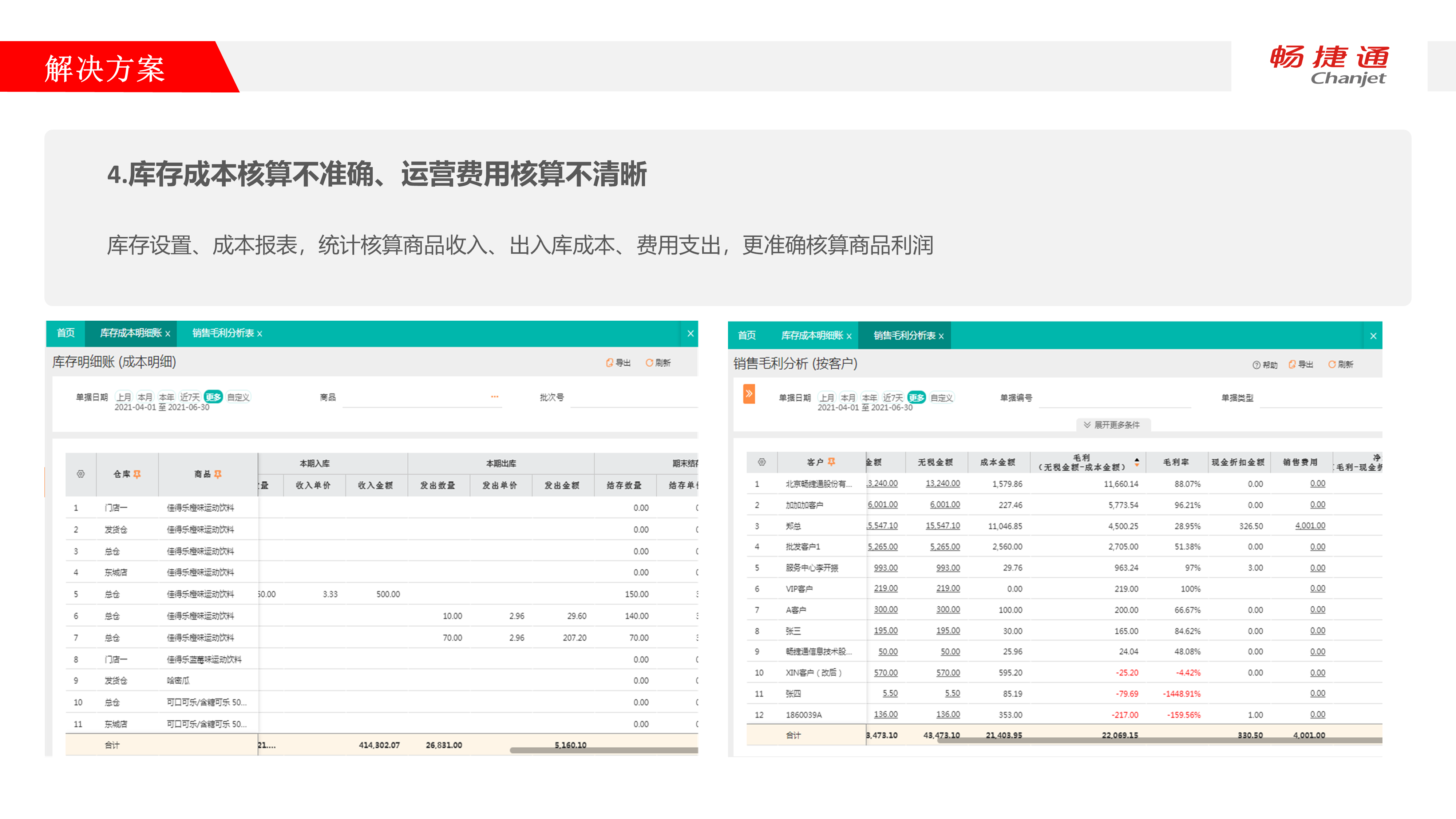Select 上月 date filter in inventory ledger
Viewport: 1456px width, 819px height.
(x=124, y=397)
